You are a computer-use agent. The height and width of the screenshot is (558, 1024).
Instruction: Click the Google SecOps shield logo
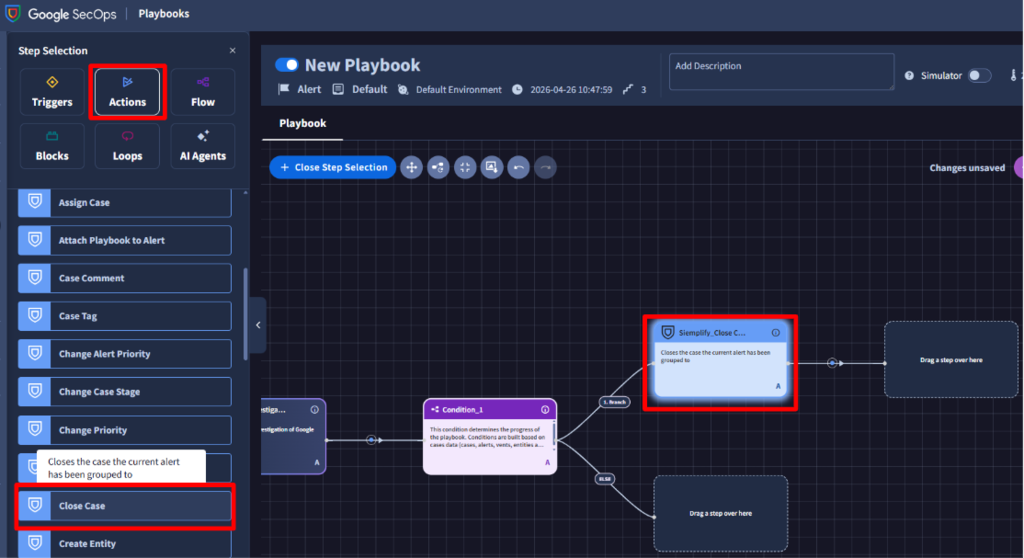(12, 13)
